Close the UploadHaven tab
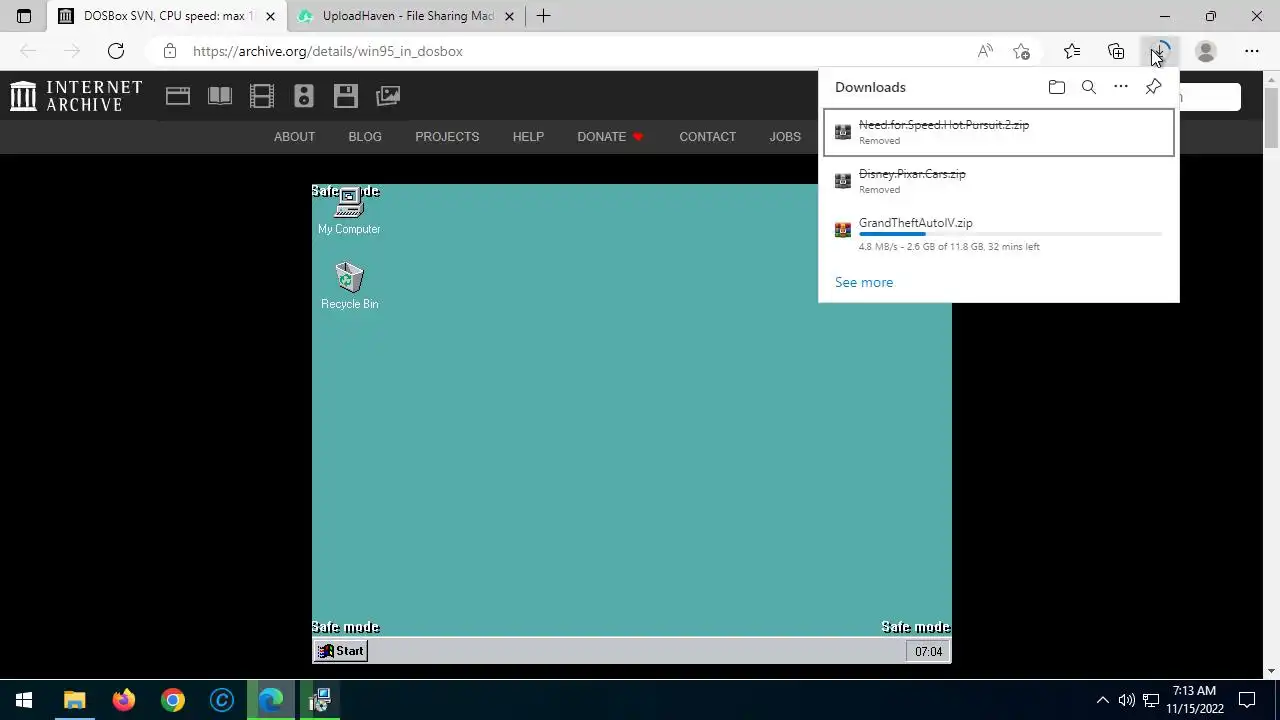1280x720 pixels. [x=509, y=16]
